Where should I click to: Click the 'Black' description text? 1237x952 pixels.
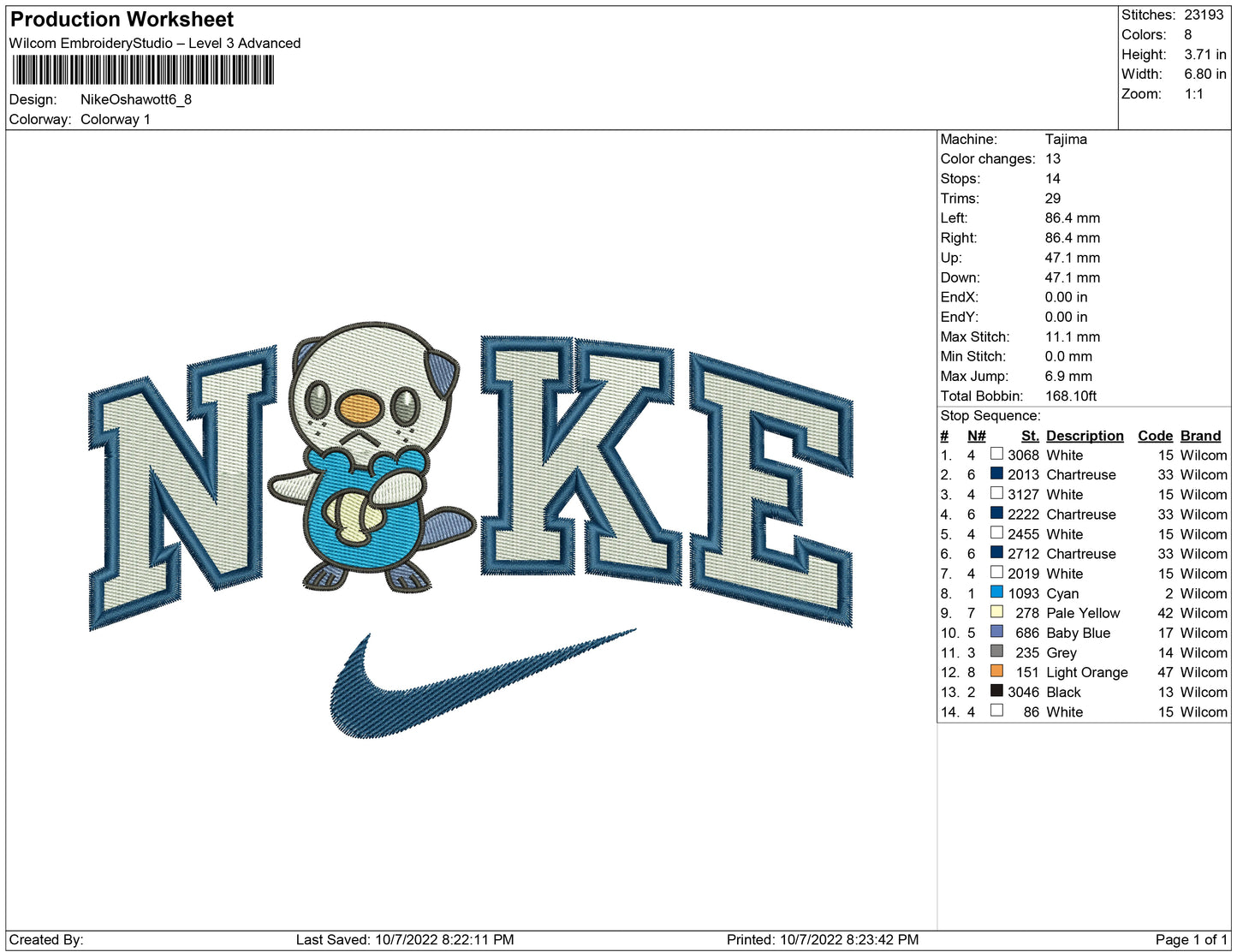pyautogui.click(x=1063, y=692)
